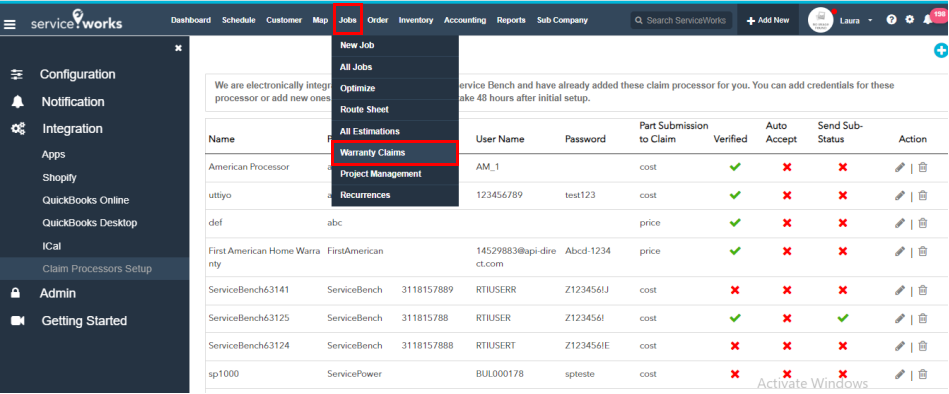Edit the American Processor row
The width and height of the screenshot is (949, 394).
pyautogui.click(x=900, y=167)
